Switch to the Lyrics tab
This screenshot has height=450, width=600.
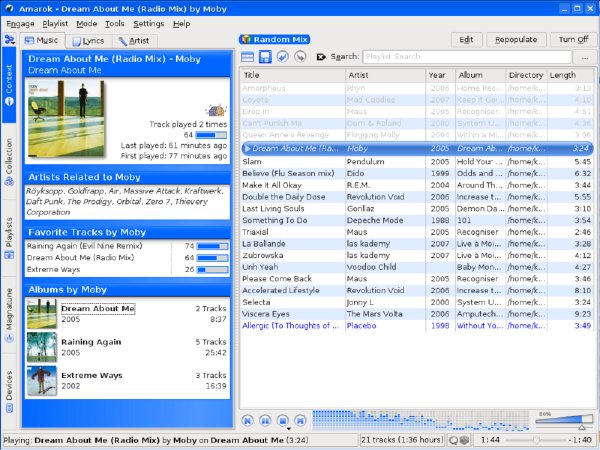(x=89, y=41)
